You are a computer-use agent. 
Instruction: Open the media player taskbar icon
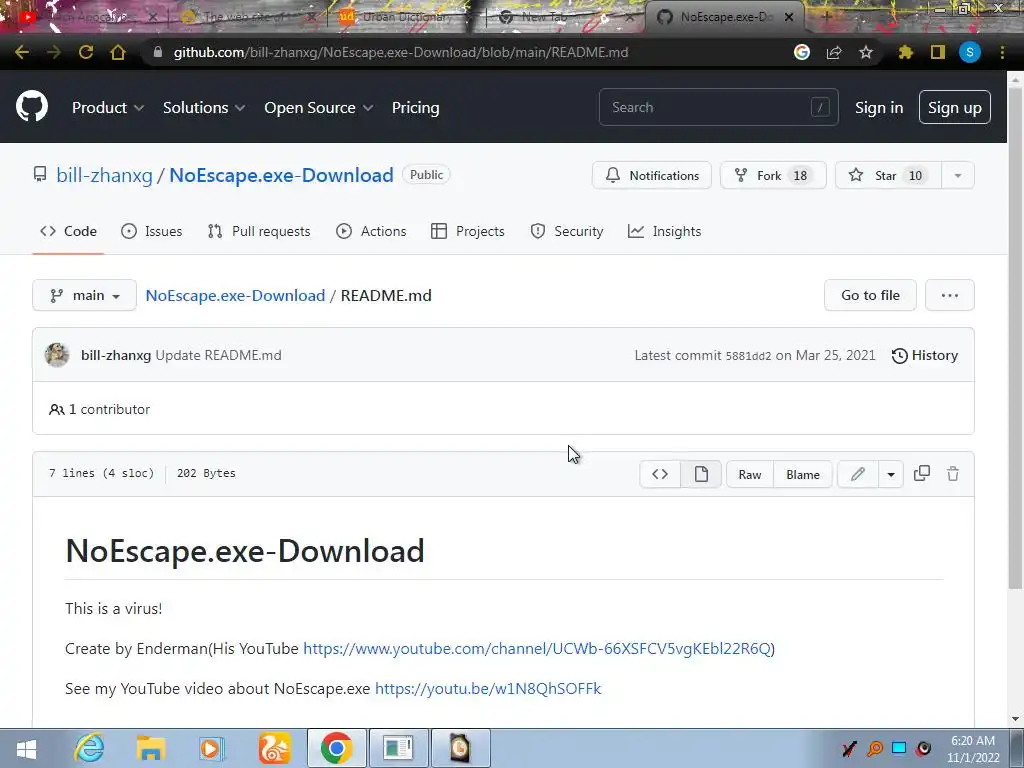pos(212,748)
